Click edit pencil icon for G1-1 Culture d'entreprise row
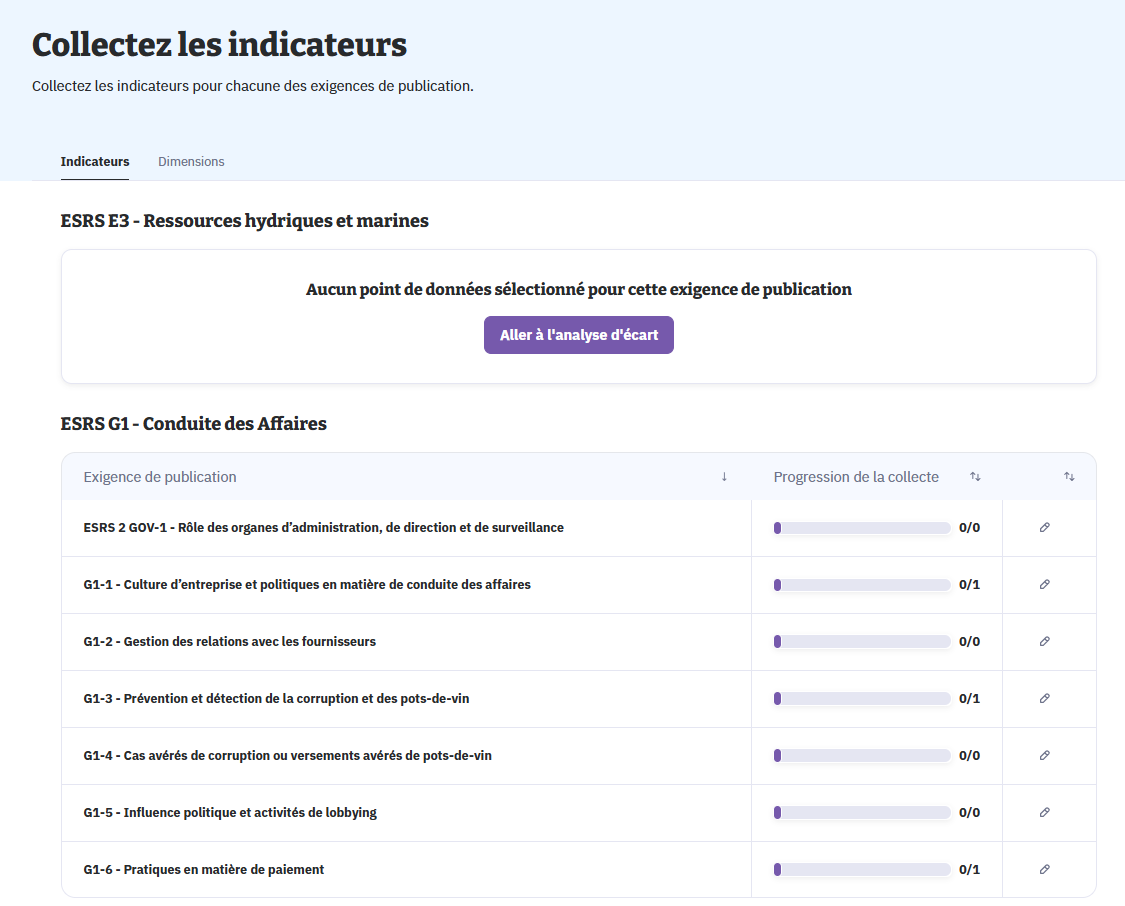 tap(1044, 584)
